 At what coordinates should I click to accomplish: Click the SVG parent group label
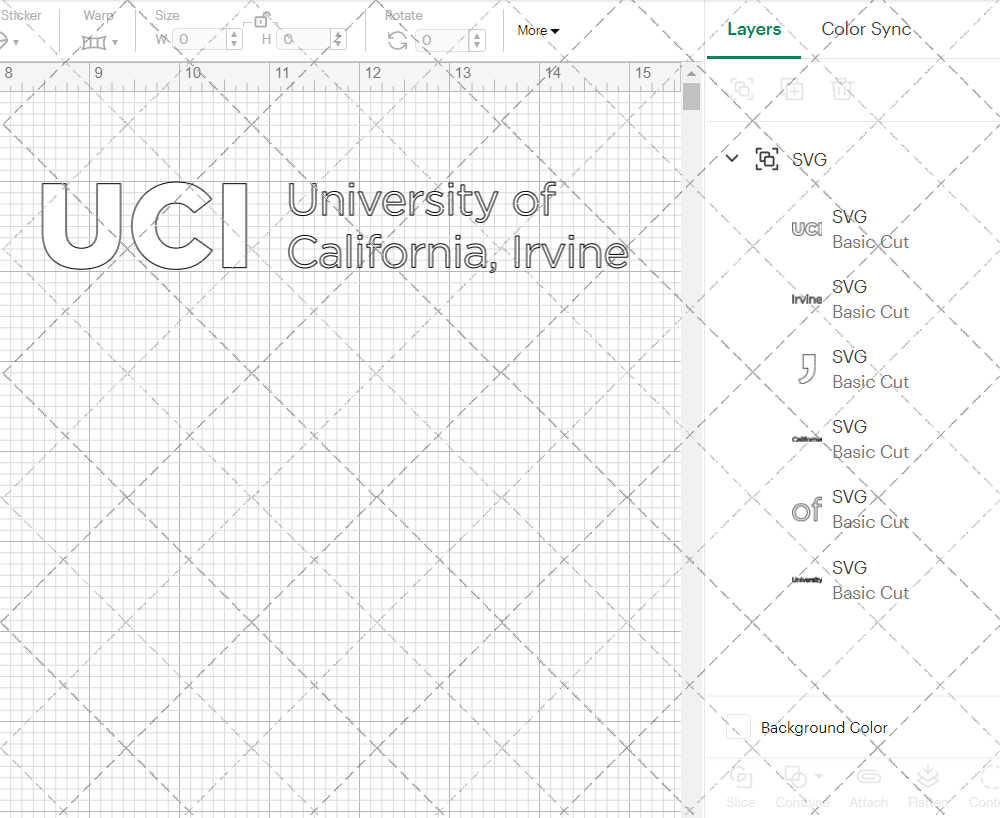click(810, 159)
